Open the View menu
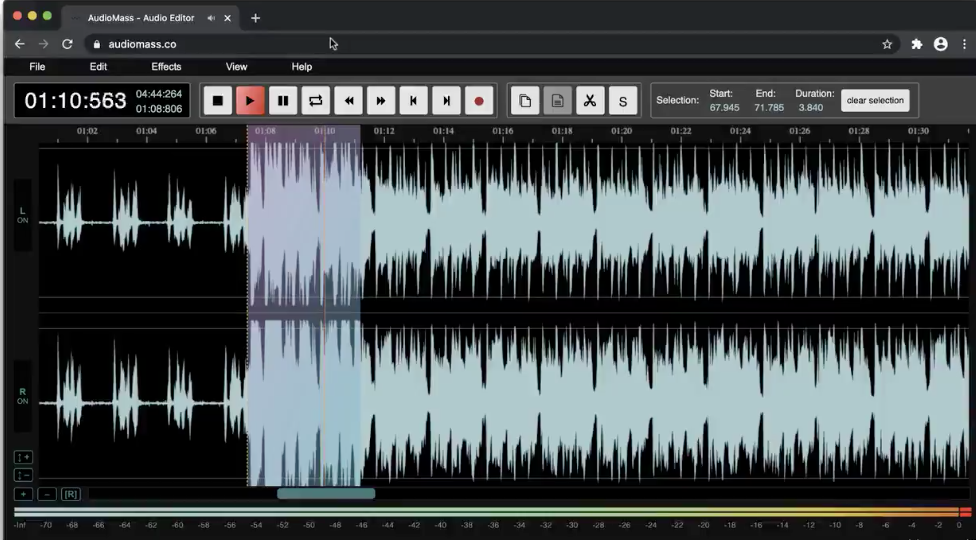Screen dimensions: 976x540 pos(236,67)
